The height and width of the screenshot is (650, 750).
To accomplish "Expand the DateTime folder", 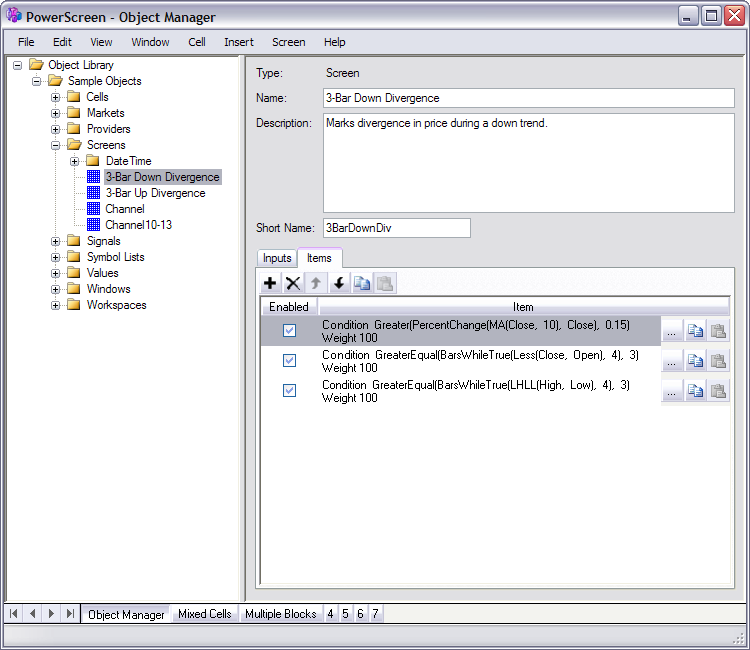I will tap(75, 161).
